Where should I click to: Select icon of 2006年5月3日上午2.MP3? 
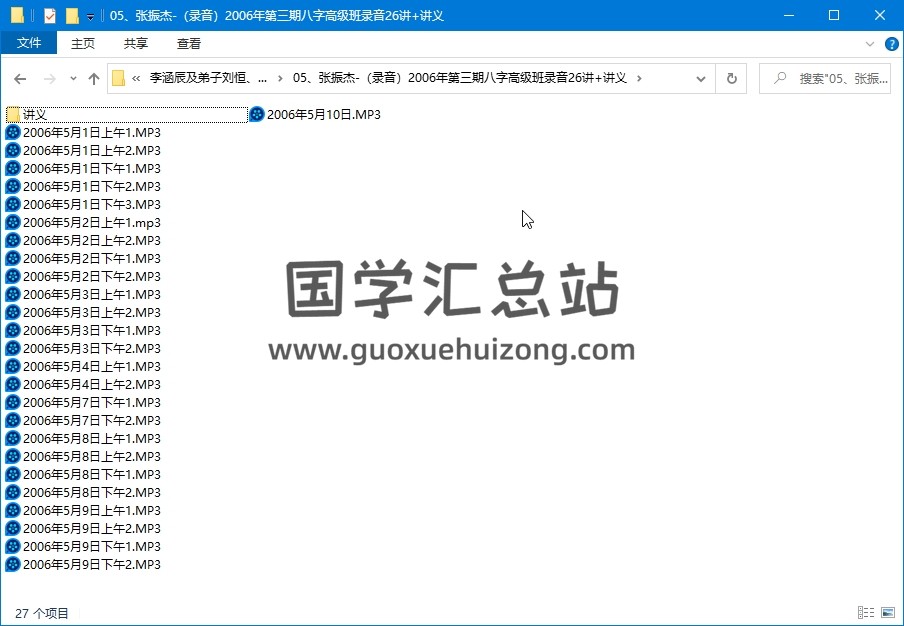click(13, 312)
